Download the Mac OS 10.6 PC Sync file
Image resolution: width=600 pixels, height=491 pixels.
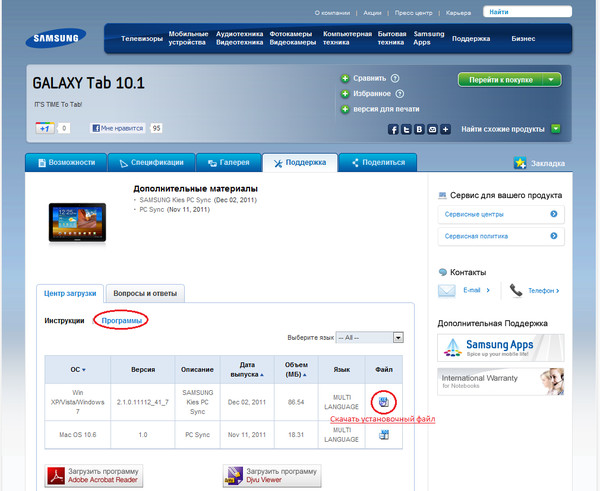pyautogui.click(x=384, y=435)
